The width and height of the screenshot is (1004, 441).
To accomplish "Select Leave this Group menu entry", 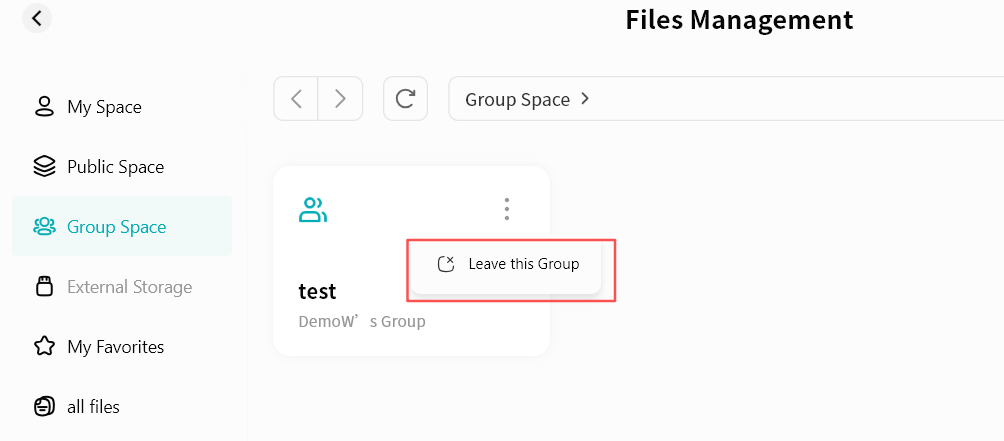I will tap(523, 264).
